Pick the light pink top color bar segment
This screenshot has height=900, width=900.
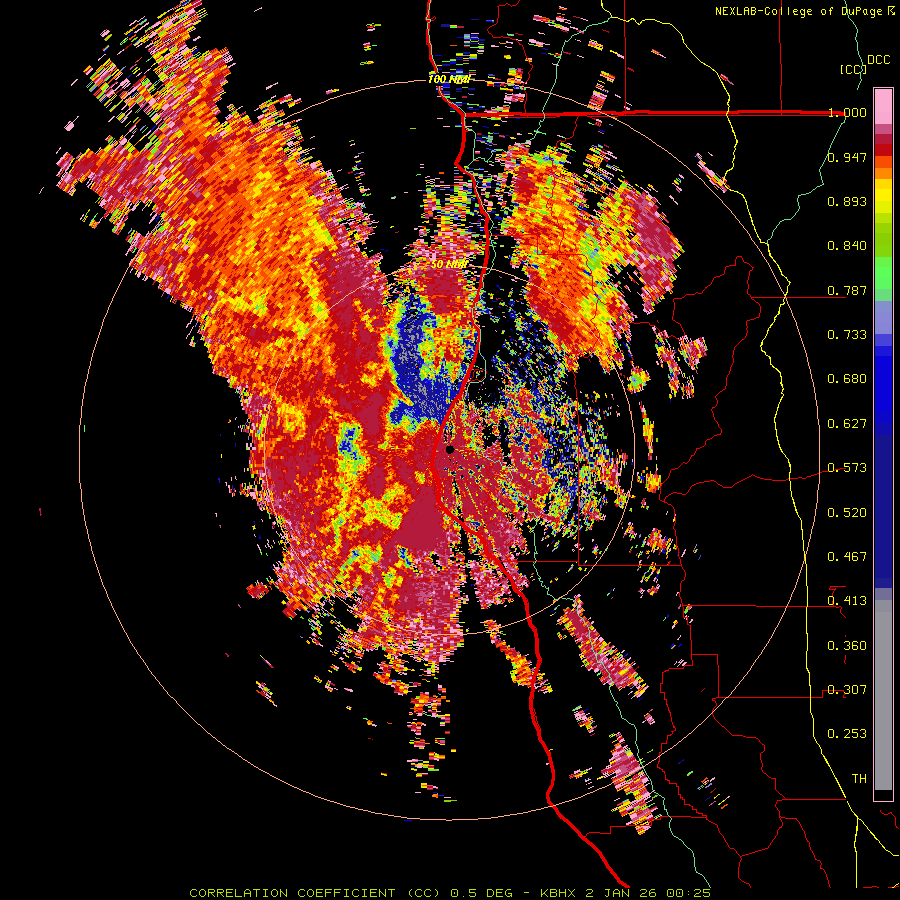coord(883,106)
